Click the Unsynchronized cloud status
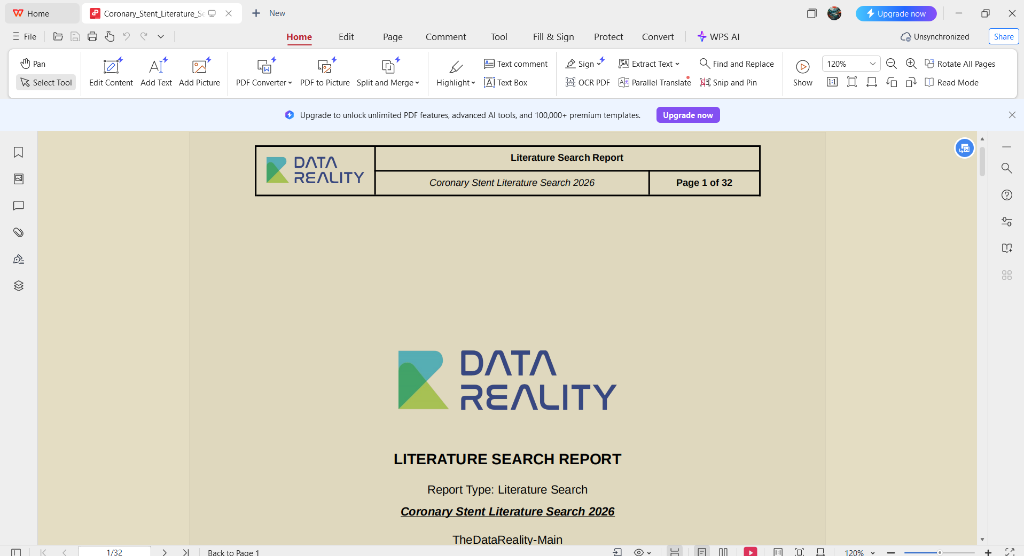This screenshot has width=1024, height=556. (935, 37)
